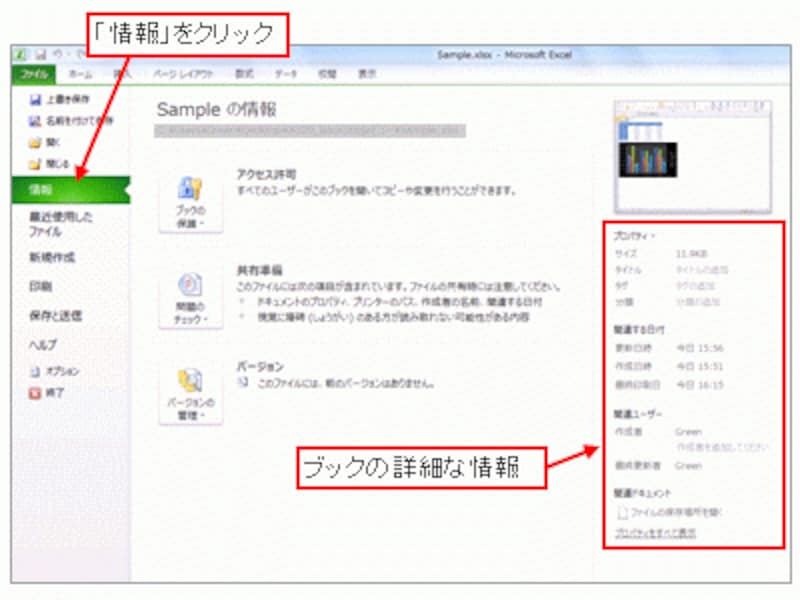
Task: Click the workbook preview thumbnail
Action: (x=693, y=157)
